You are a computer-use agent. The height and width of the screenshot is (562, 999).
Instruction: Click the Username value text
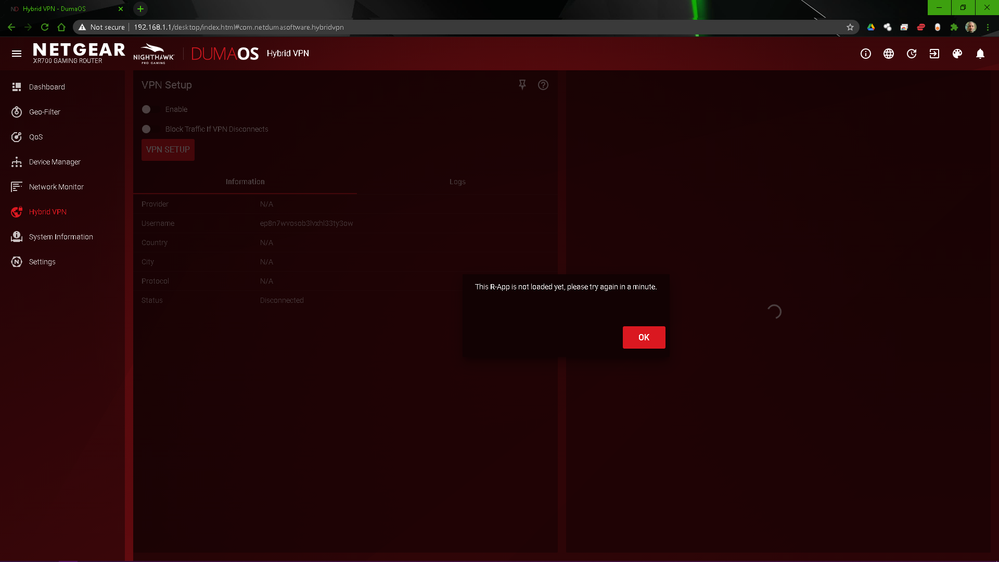pyautogui.click(x=306, y=224)
